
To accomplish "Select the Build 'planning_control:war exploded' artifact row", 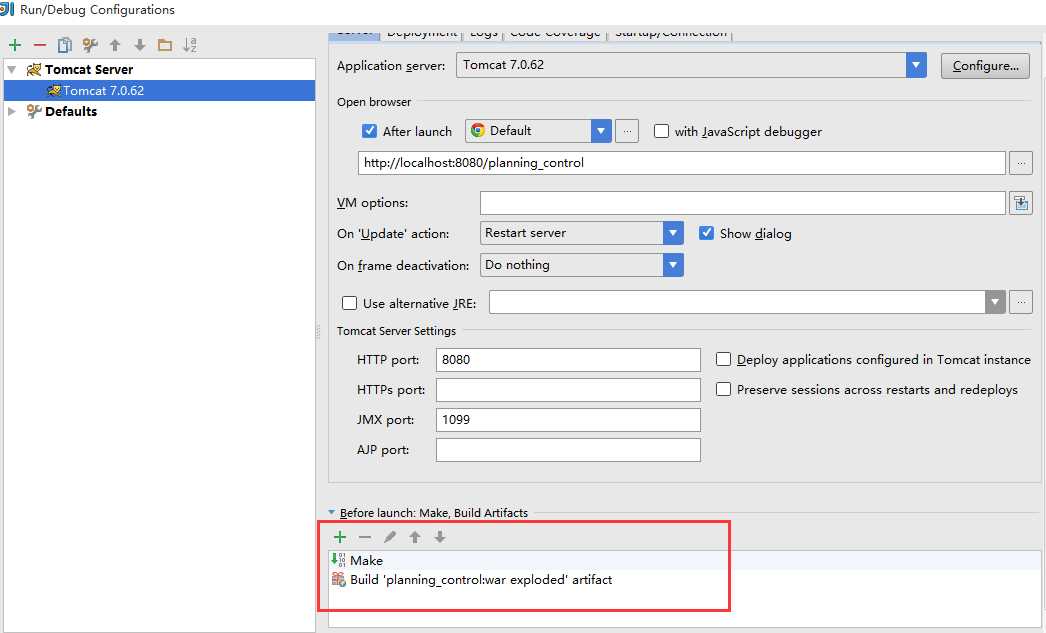I will [x=684, y=580].
